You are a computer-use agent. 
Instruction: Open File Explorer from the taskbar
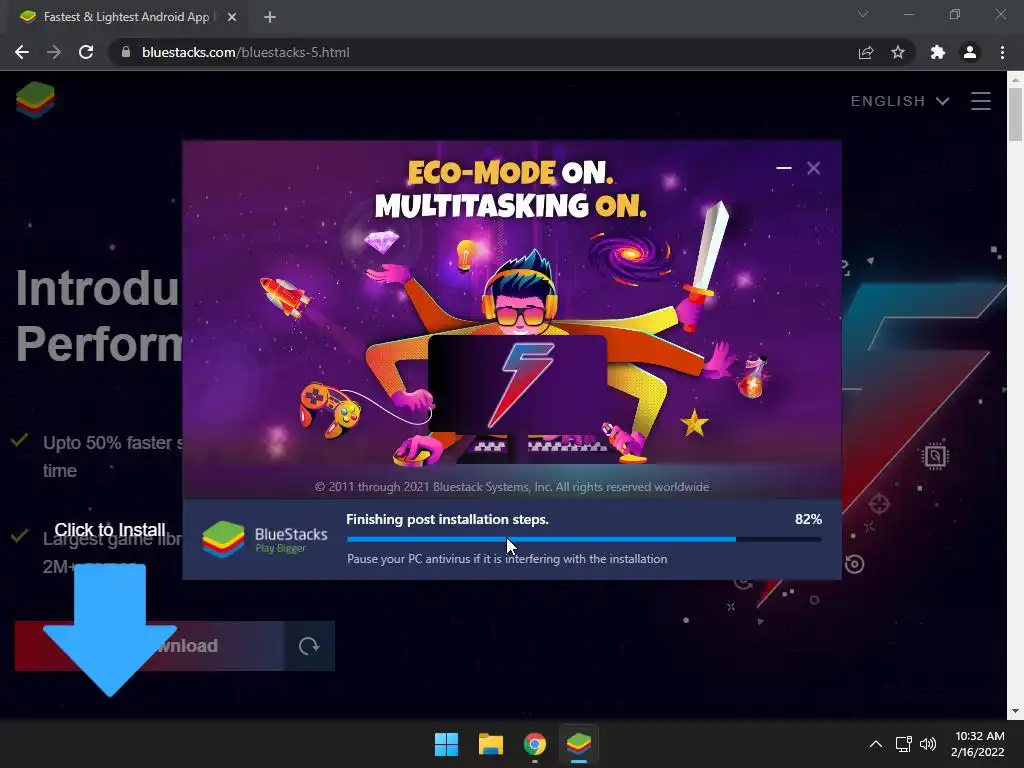point(490,744)
